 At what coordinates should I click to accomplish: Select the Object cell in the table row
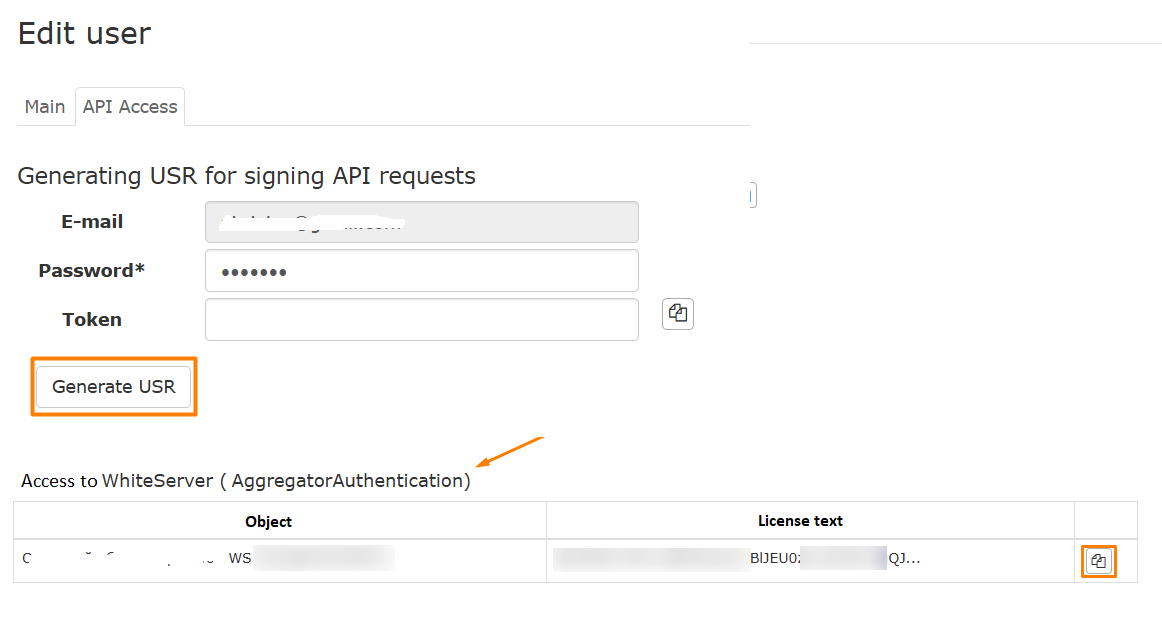coord(208,560)
